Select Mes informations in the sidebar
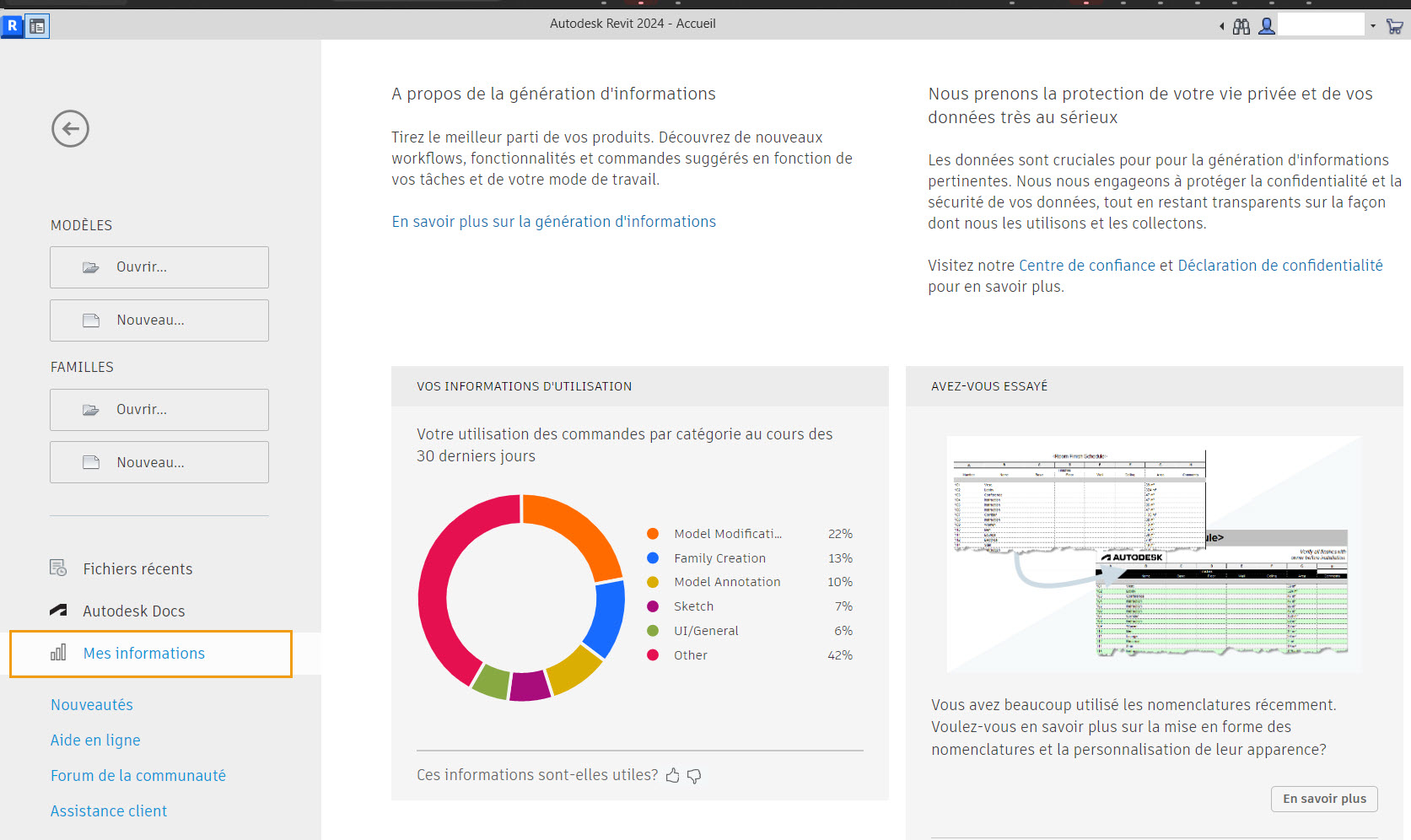The height and width of the screenshot is (840, 1411). pos(143,653)
